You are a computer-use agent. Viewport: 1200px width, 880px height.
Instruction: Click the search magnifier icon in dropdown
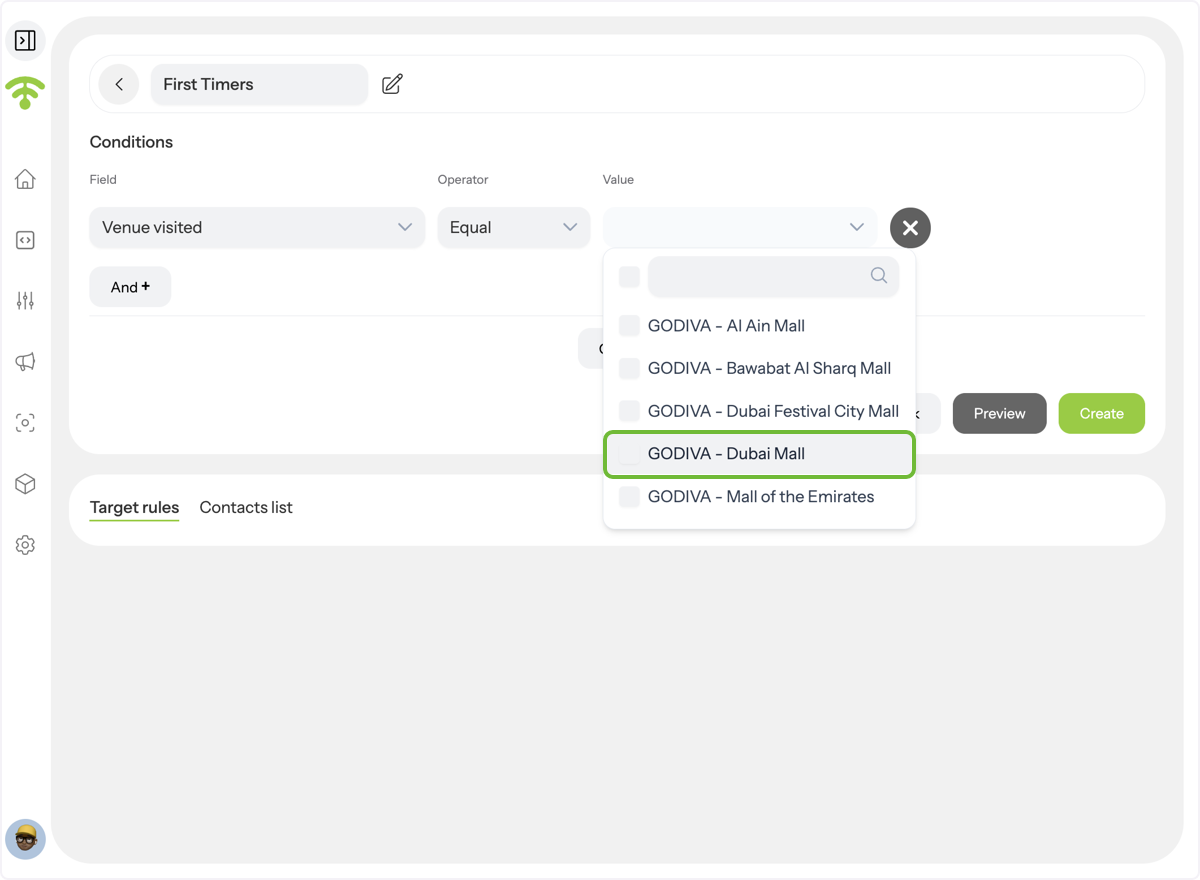pyautogui.click(x=878, y=276)
